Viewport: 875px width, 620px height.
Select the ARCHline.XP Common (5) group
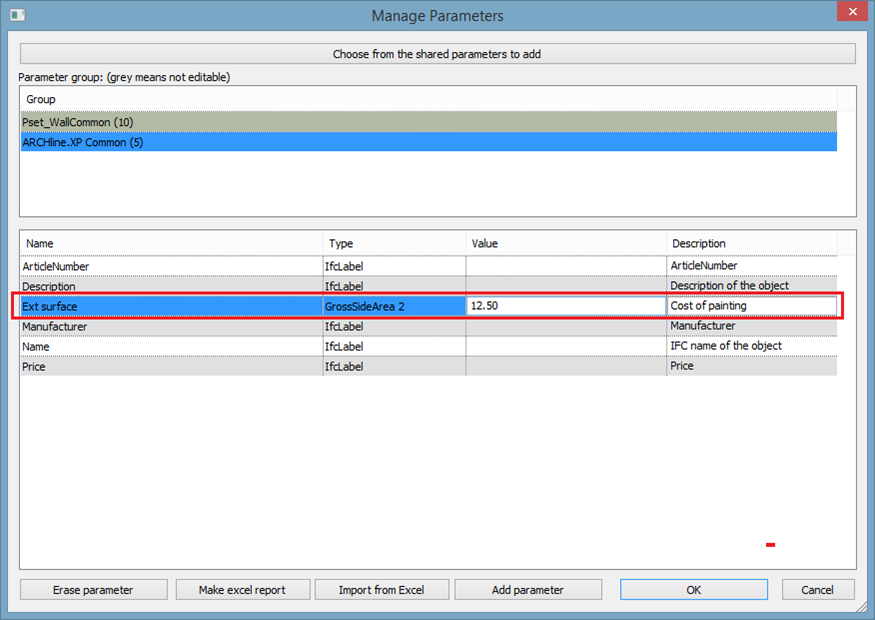tap(428, 142)
